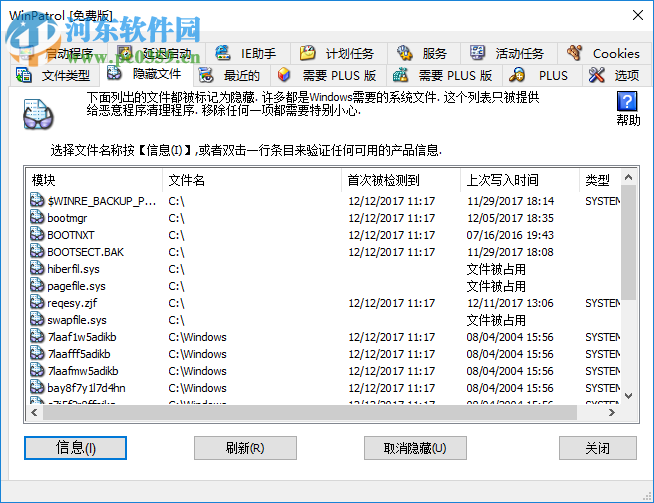
Task: Open the 选项 options tab
Action: tap(617, 75)
